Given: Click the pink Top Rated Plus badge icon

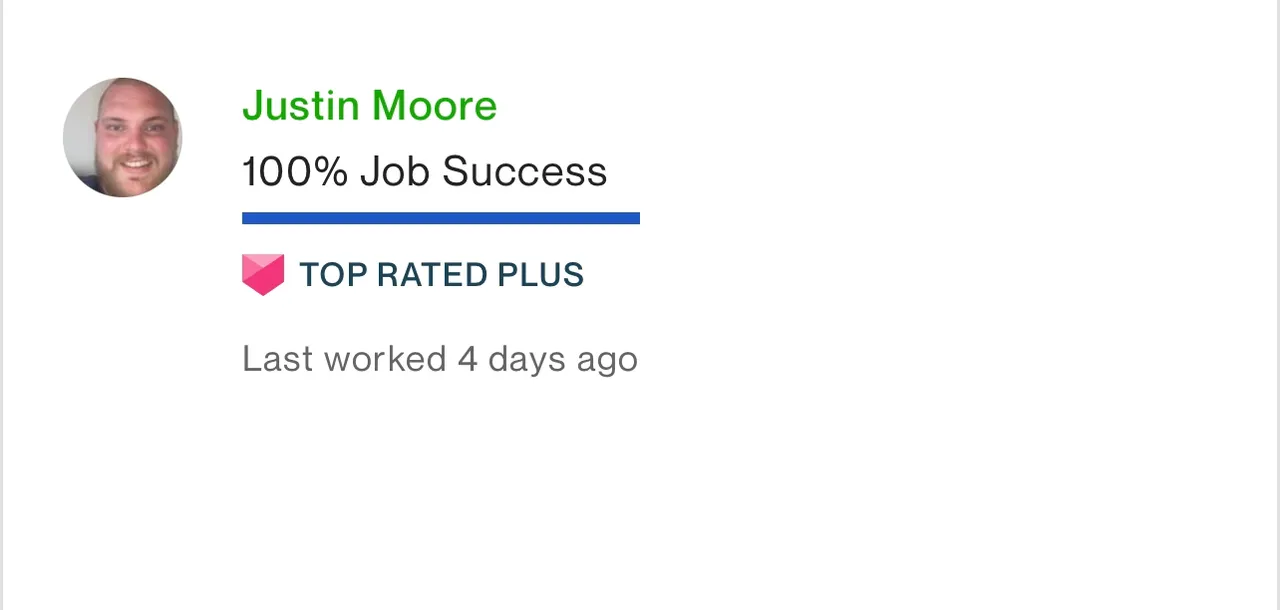Looking at the screenshot, I should 263,275.
